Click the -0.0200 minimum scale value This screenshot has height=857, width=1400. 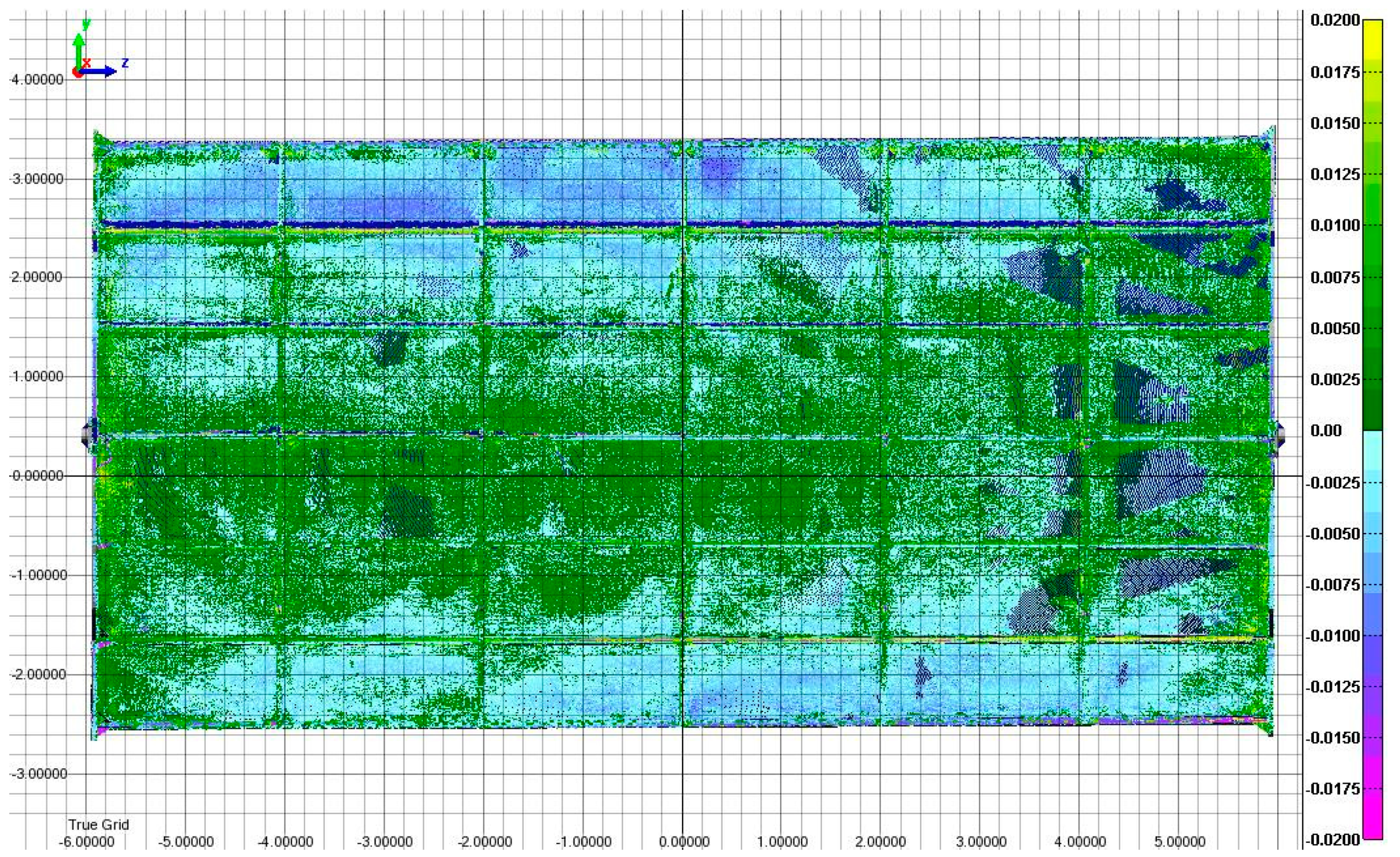pyautogui.click(x=1333, y=839)
